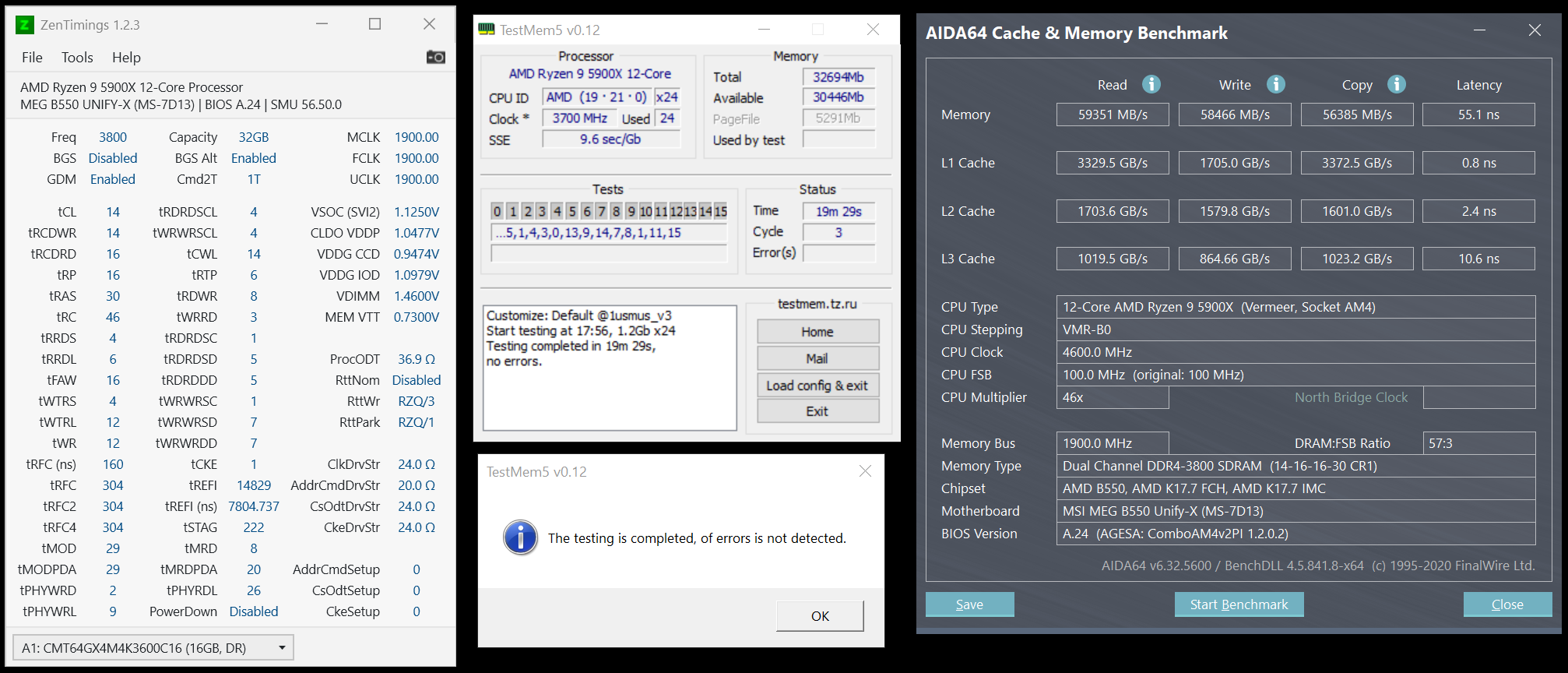Click the ZenTimings logo icon in title bar
This screenshot has width=1568, height=673.
[24, 25]
